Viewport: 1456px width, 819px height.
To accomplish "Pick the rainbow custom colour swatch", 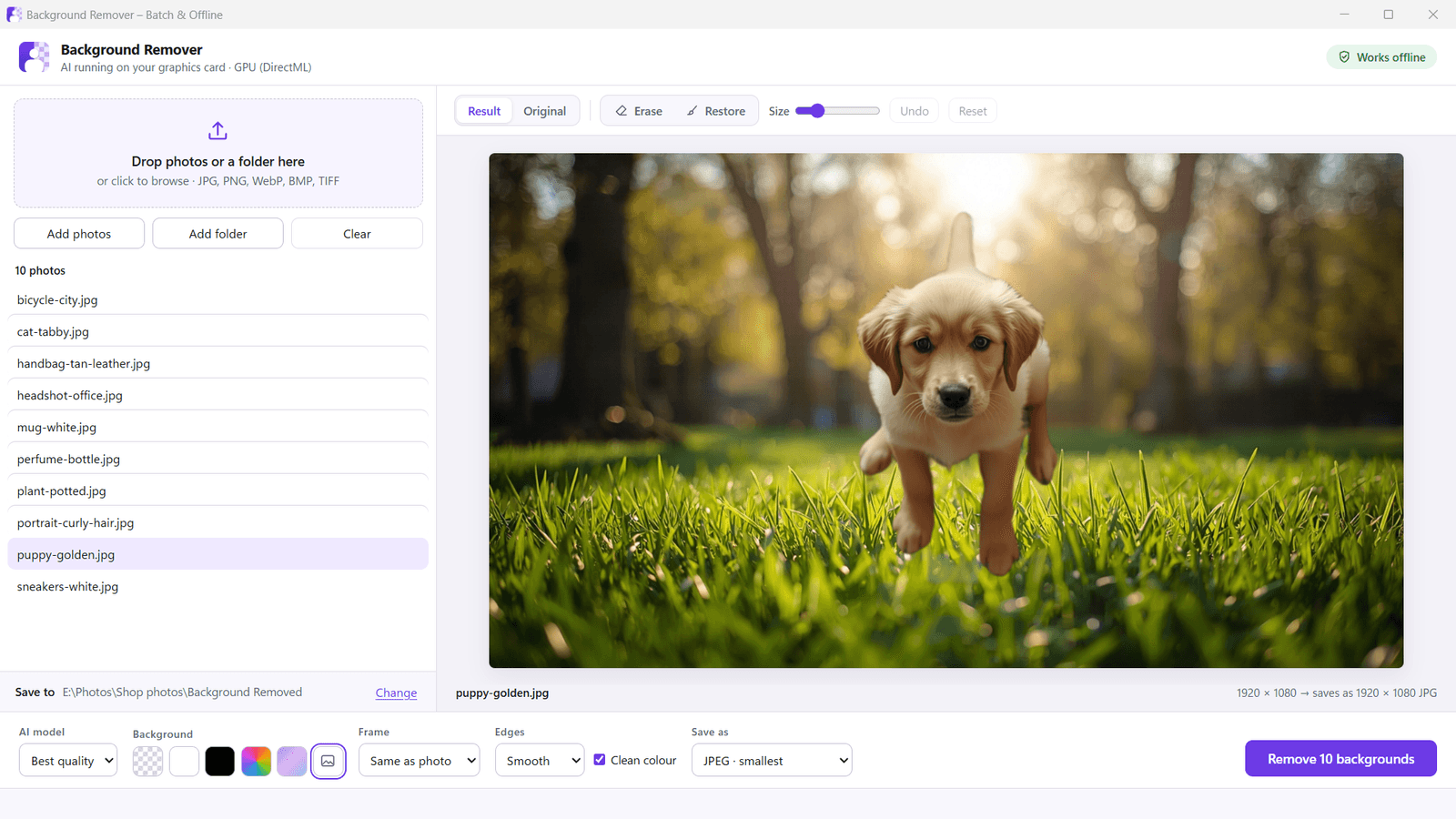I will pyautogui.click(x=256, y=761).
